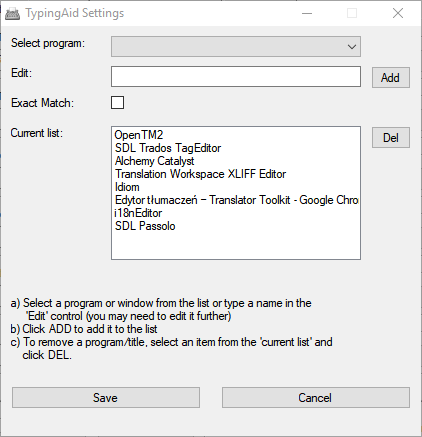
Task: Select Translation Workspace XLIFF Editor entry
Action: 200,174
